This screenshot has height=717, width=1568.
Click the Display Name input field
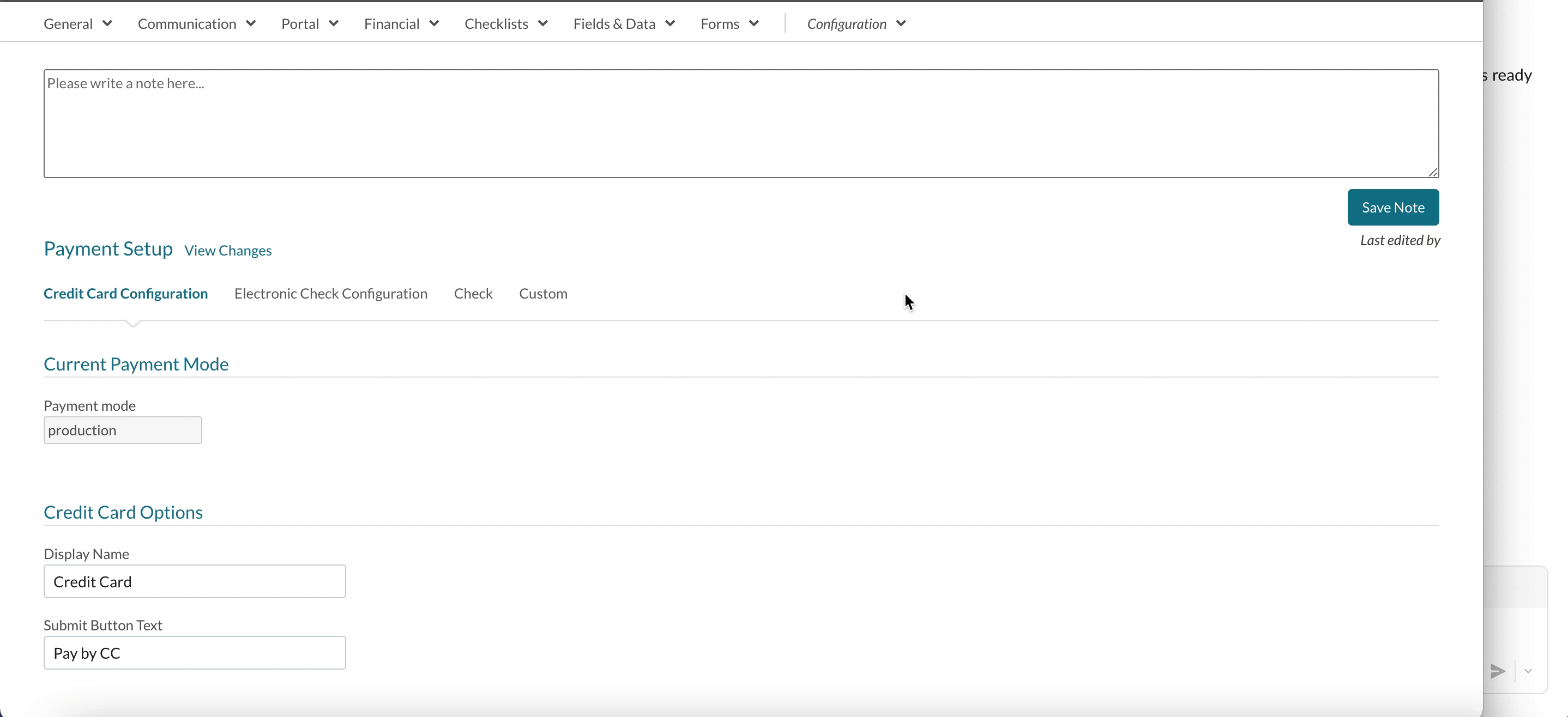coord(194,581)
